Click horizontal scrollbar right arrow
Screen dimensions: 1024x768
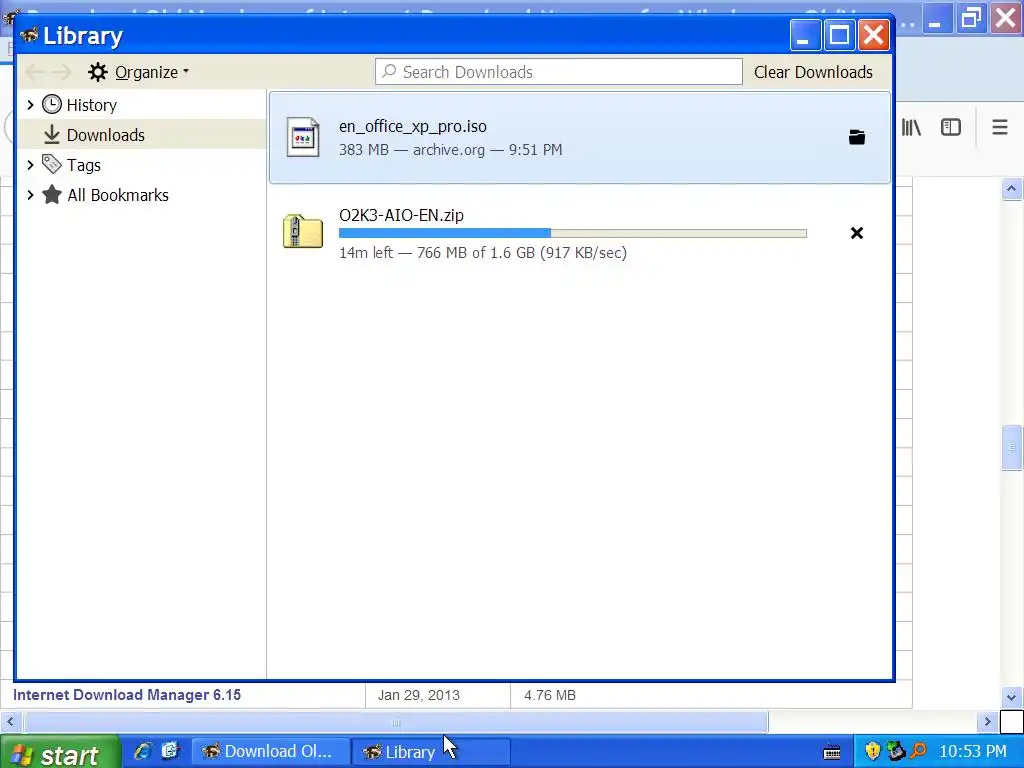click(x=987, y=722)
